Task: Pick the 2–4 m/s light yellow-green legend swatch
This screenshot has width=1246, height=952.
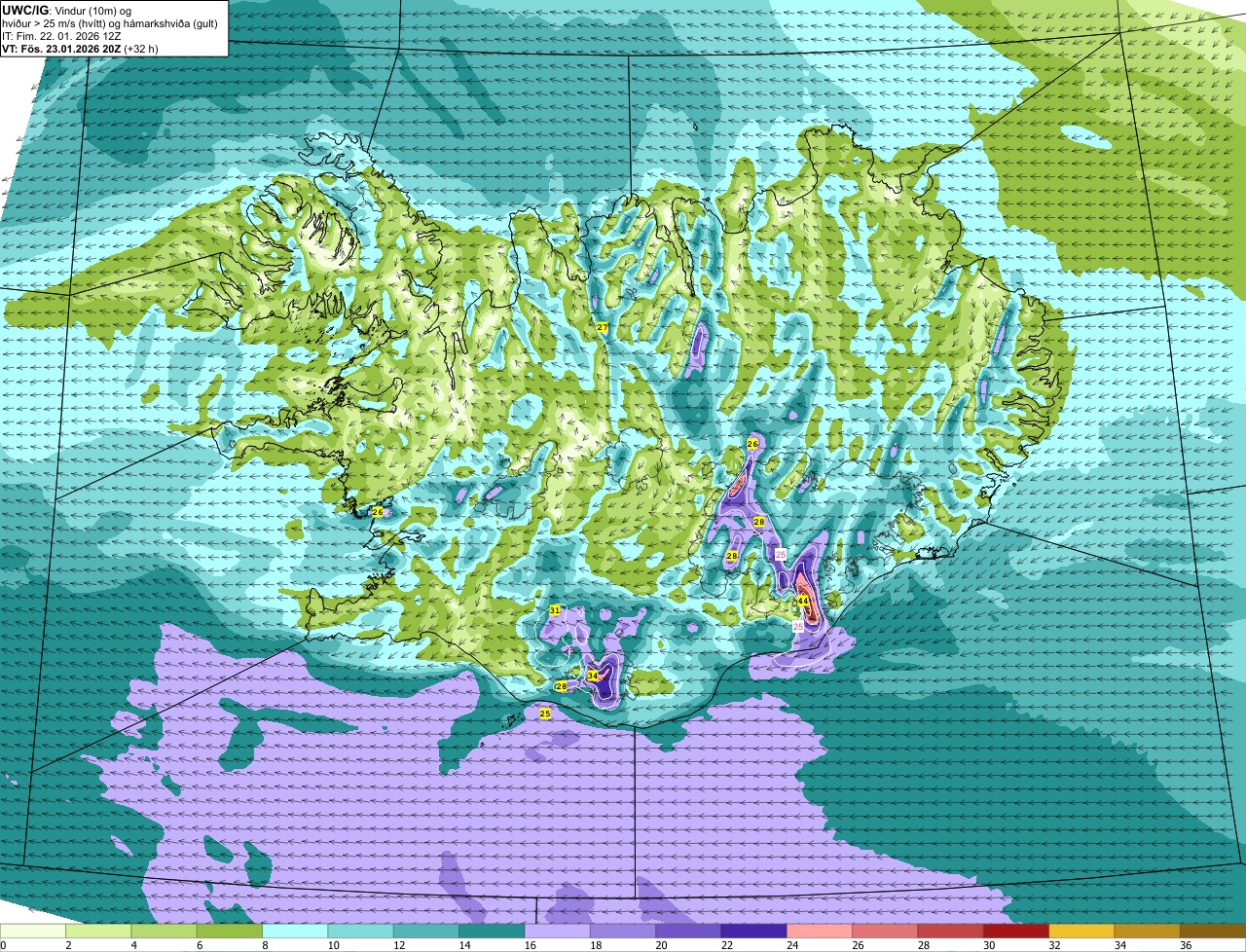Action: [x=98, y=932]
